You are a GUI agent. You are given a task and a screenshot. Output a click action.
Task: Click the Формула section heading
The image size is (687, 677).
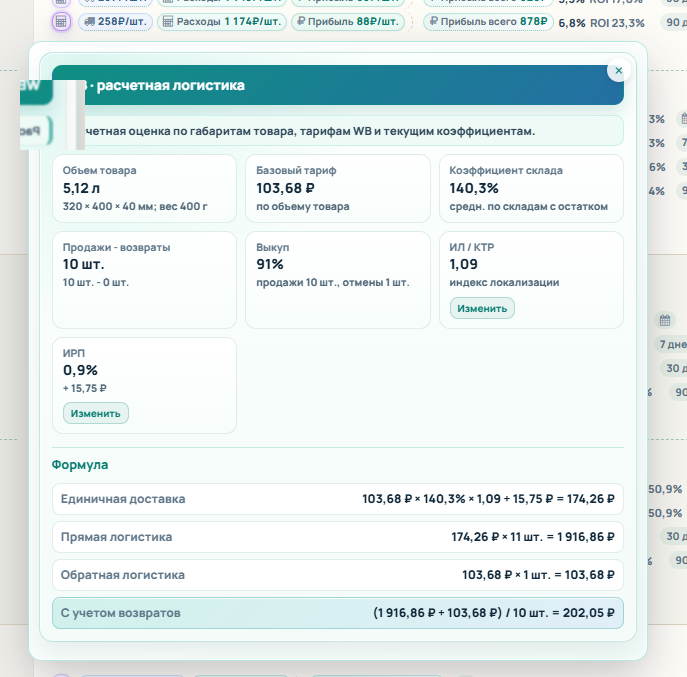[80, 465]
